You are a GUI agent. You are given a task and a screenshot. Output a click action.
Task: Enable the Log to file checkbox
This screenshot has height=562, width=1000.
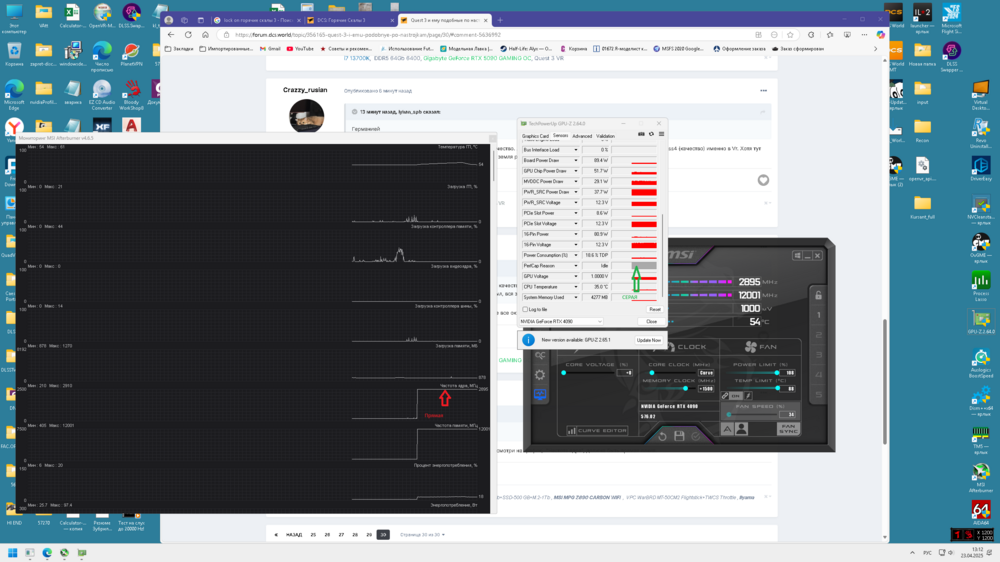525,309
